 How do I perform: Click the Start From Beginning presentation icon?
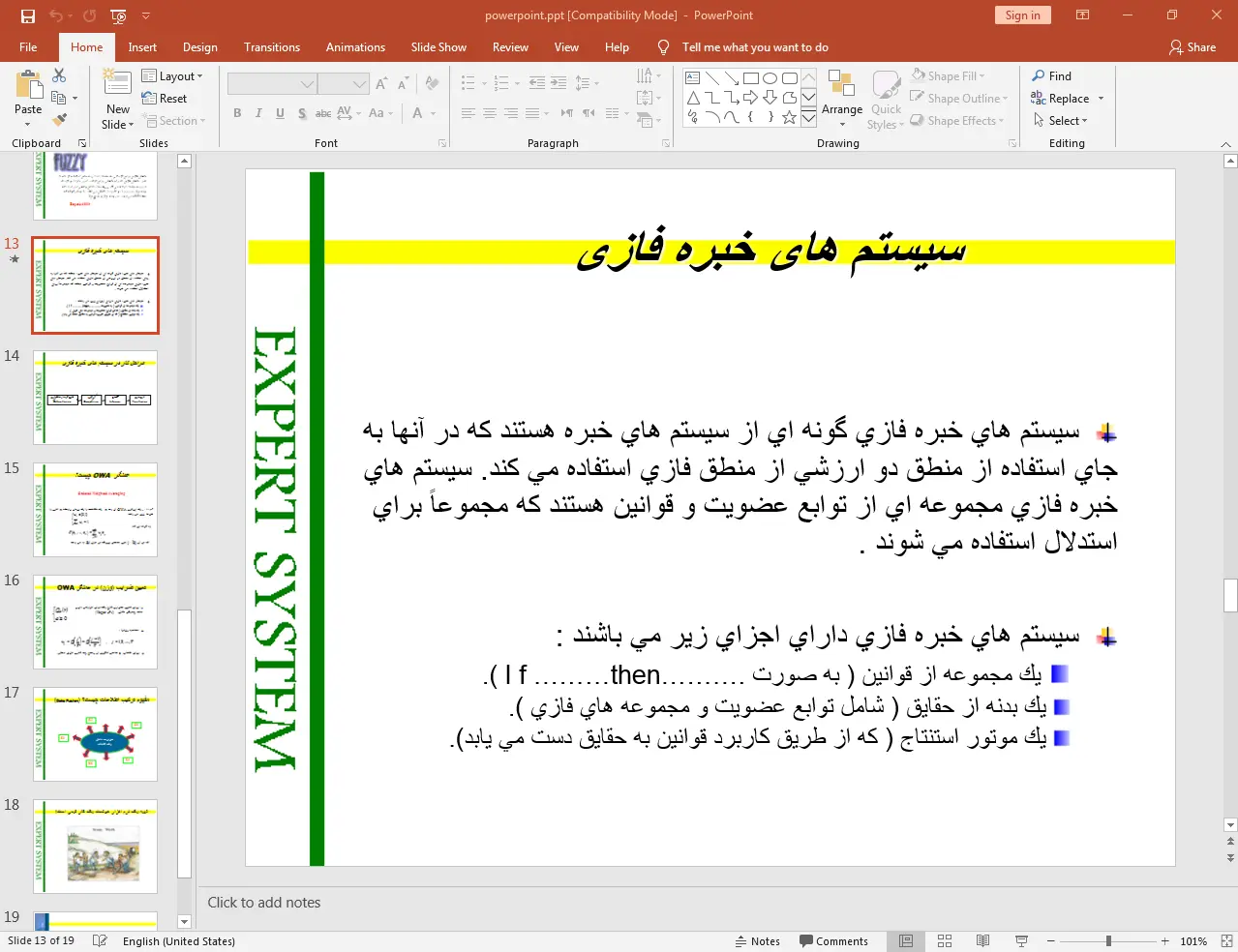(118, 15)
